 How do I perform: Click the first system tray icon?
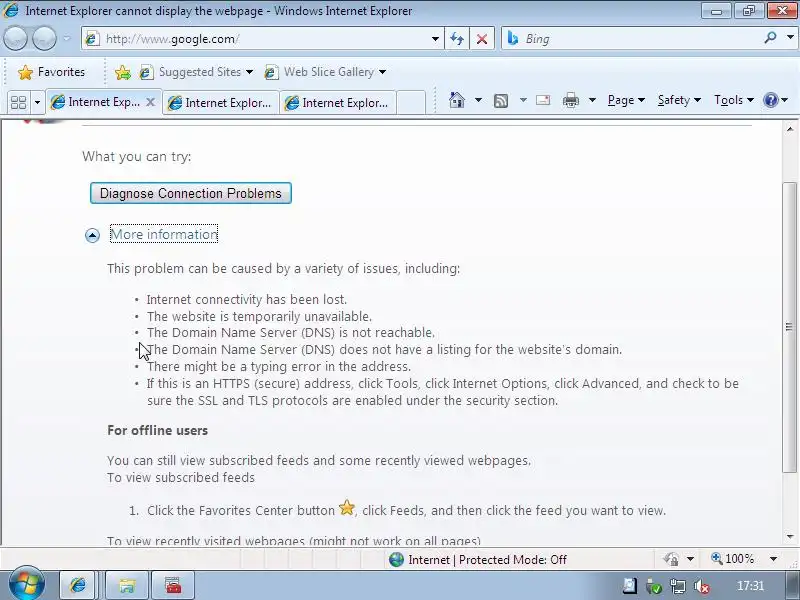pos(629,586)
